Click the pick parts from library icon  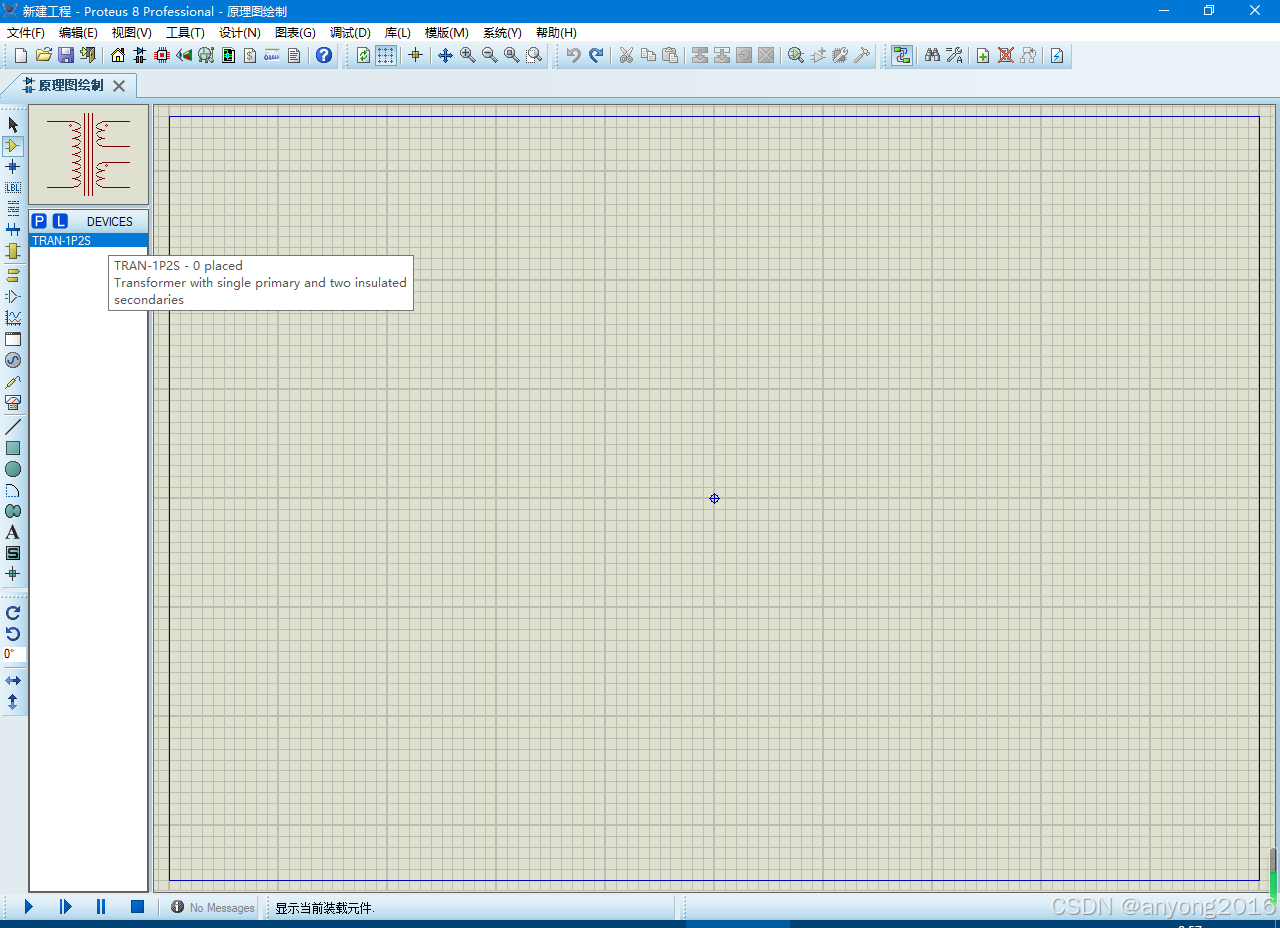[x=796, y=55]
